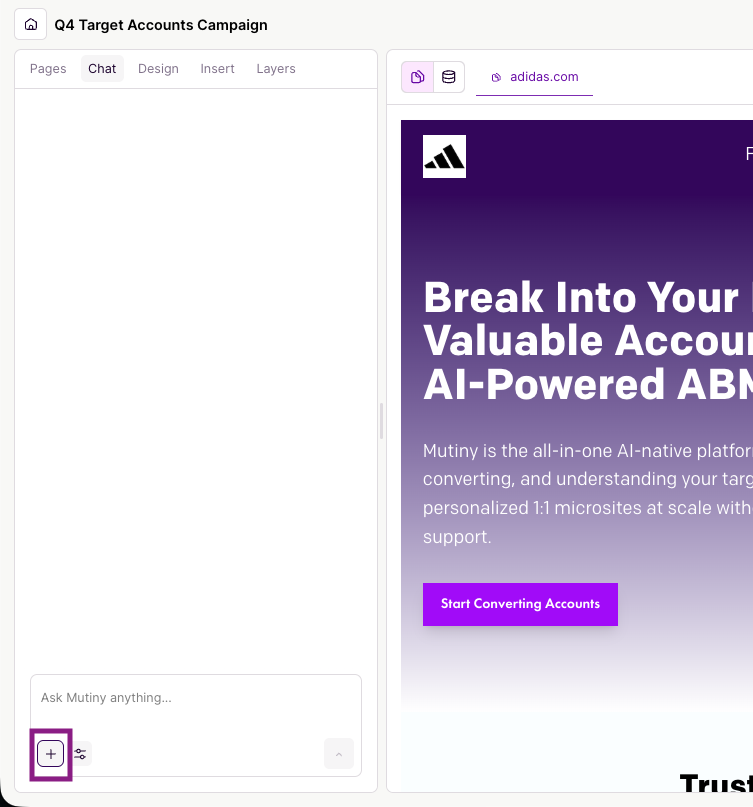Open the Pages tab
Viewport: 753px width, 807px height.
pyautogui.click(x=48, y=69)
